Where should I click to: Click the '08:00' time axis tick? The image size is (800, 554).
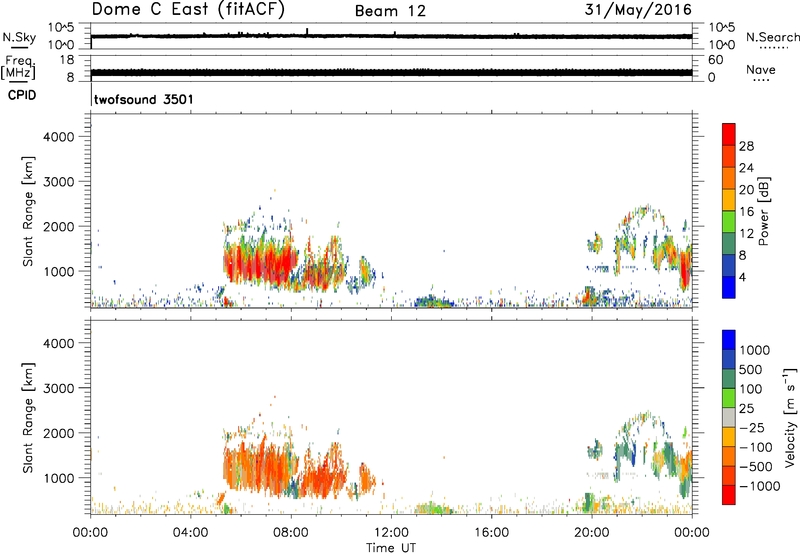coord(291,533)
